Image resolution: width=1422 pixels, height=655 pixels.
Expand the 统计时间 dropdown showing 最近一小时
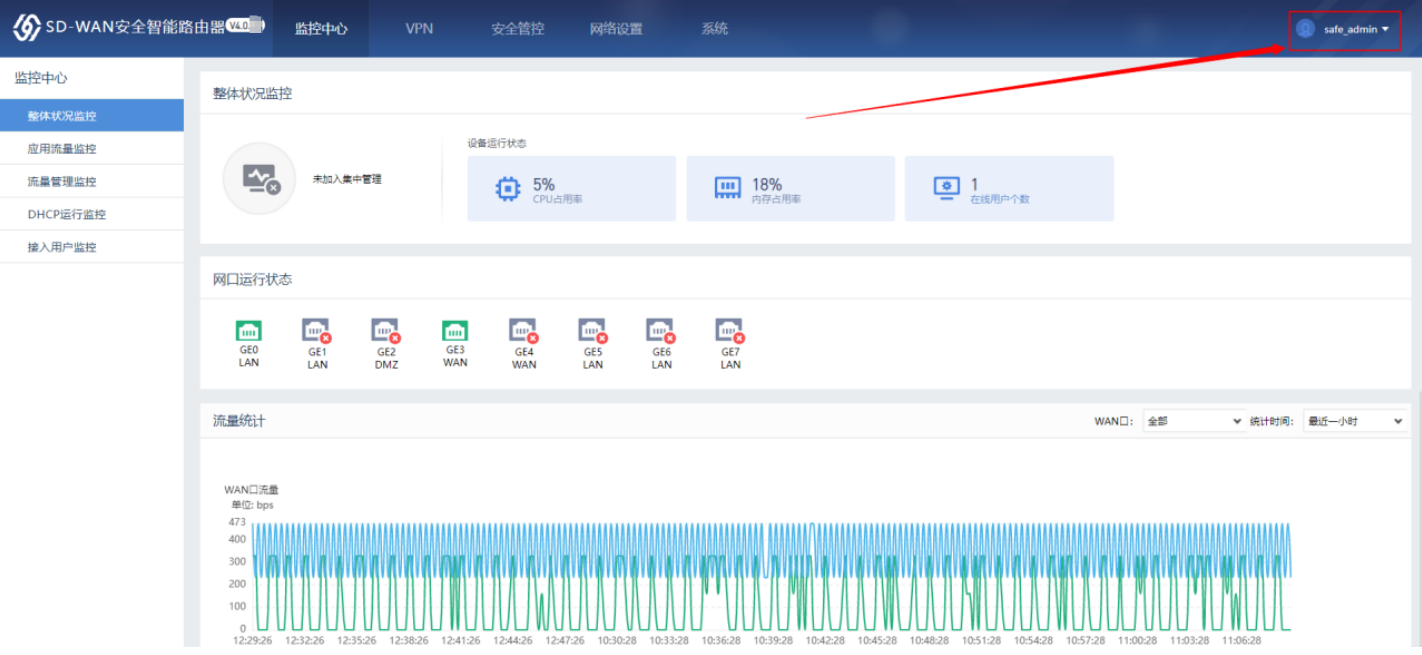[1354, 422]
